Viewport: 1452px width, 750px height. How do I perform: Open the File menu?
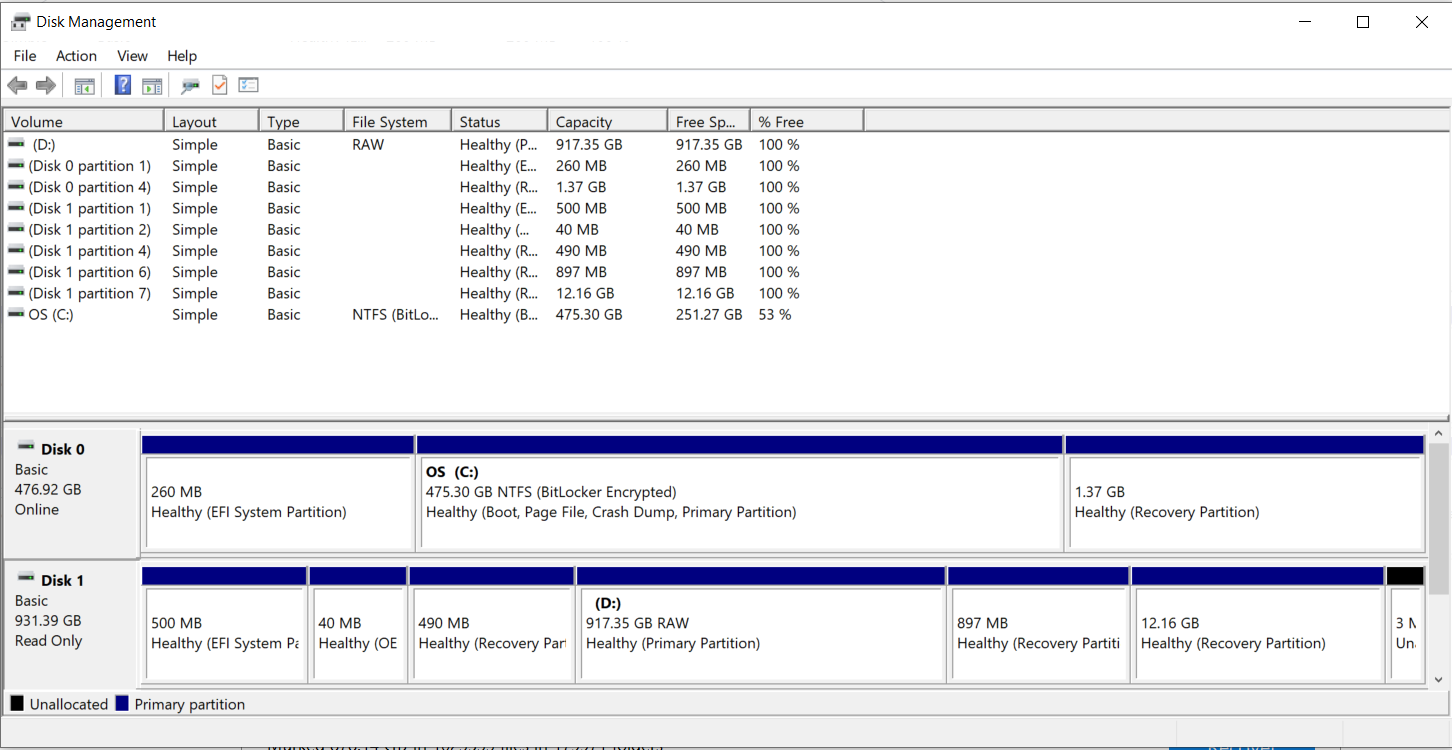coord(25,56)
